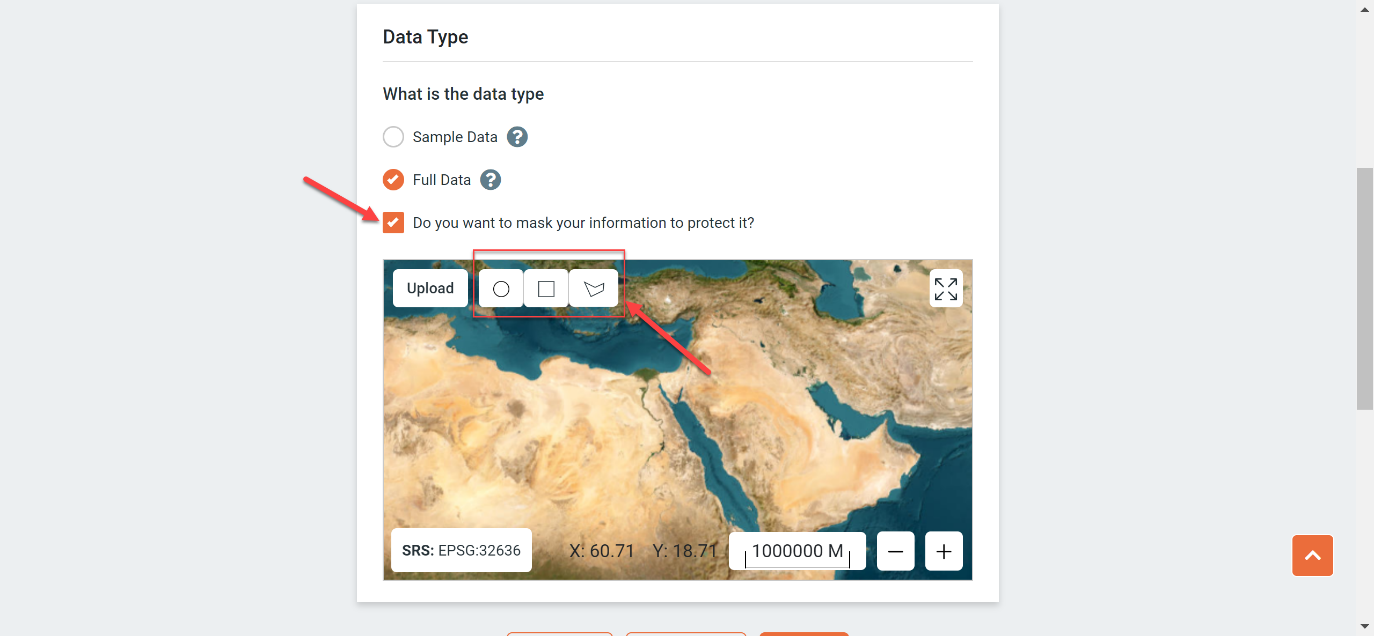Jump to top with orange arrow button
This screenshot has width=1374, height=636.
point(1313,555)
